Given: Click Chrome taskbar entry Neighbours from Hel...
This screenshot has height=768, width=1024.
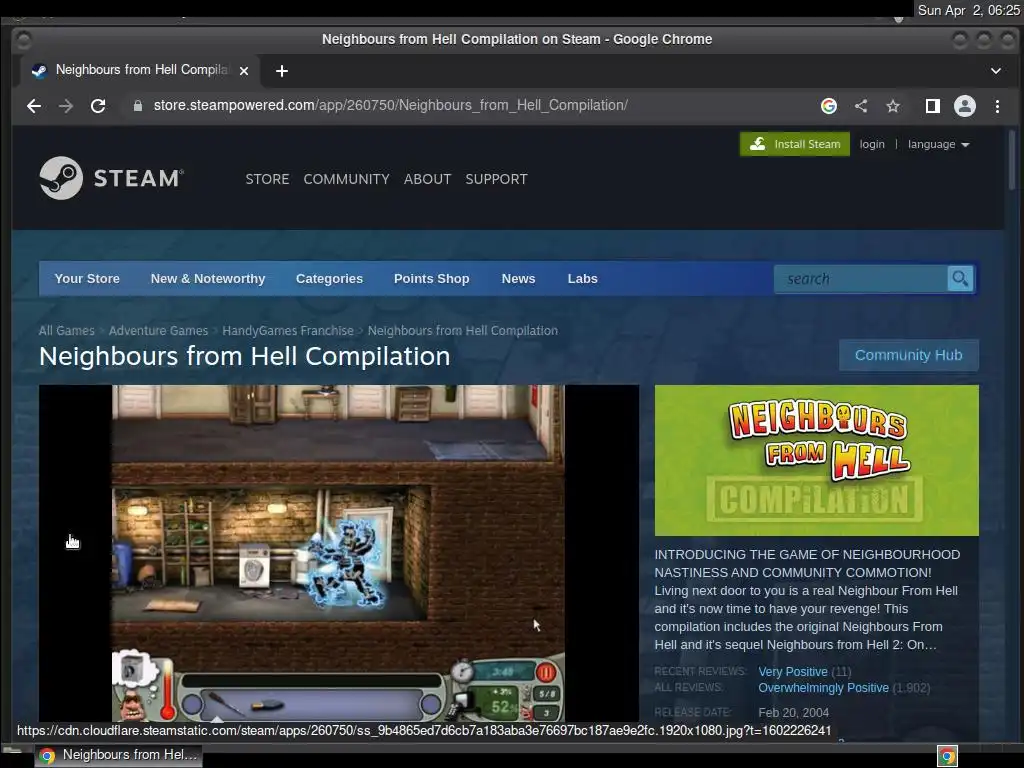Looking at the screenshot, I should tap(119, 756).
